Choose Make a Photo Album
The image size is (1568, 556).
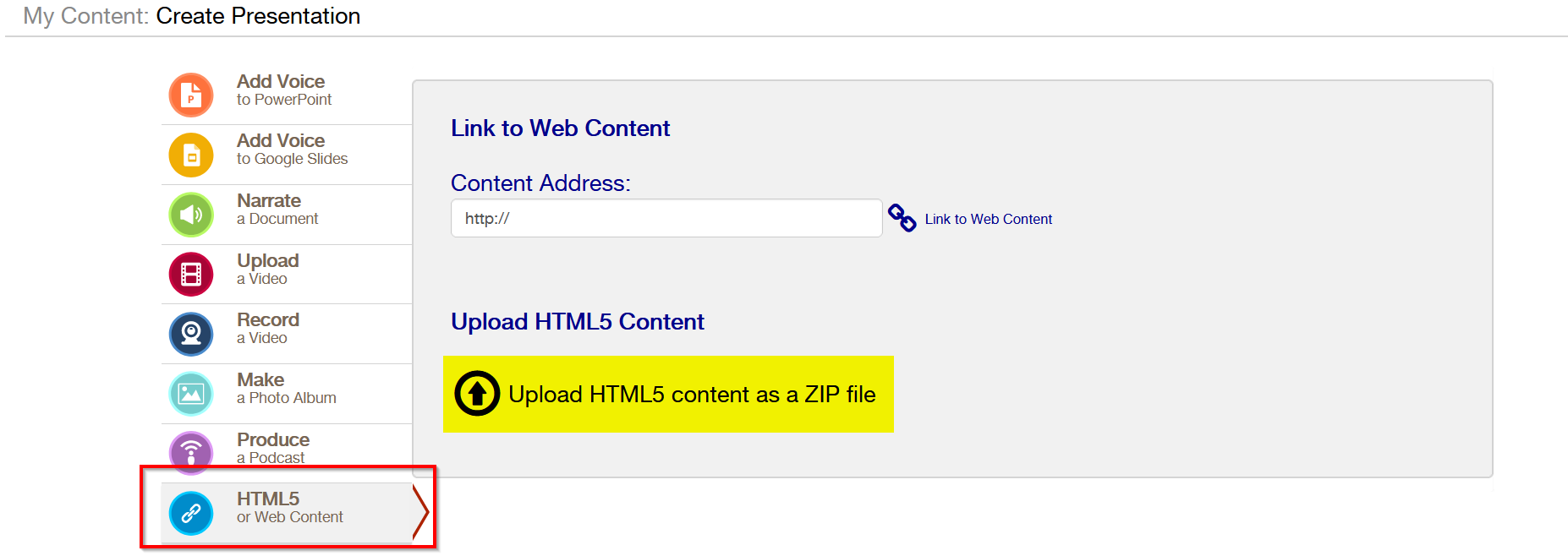click(x=286, y=388)
